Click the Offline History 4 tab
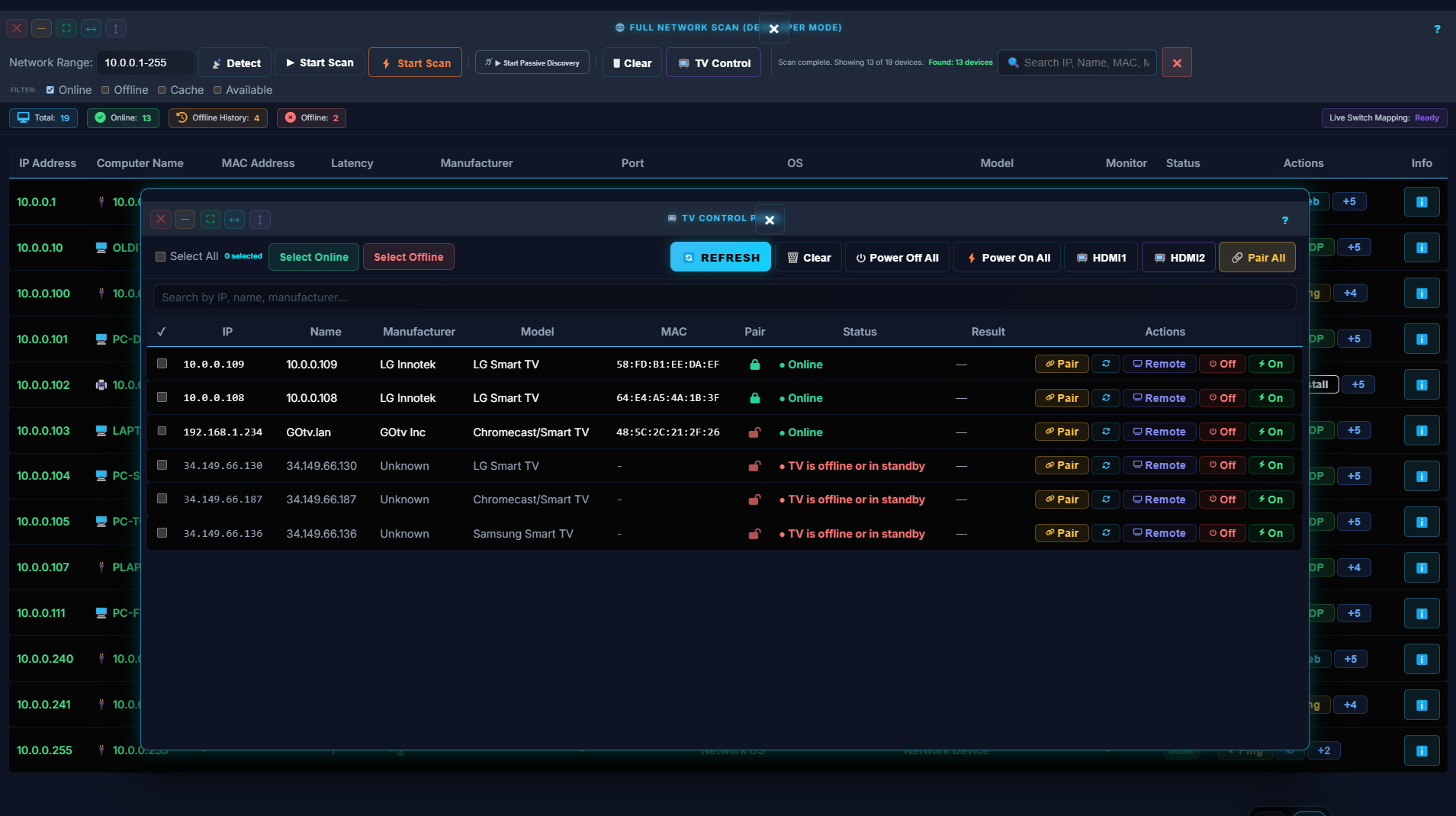 point(218,118)
